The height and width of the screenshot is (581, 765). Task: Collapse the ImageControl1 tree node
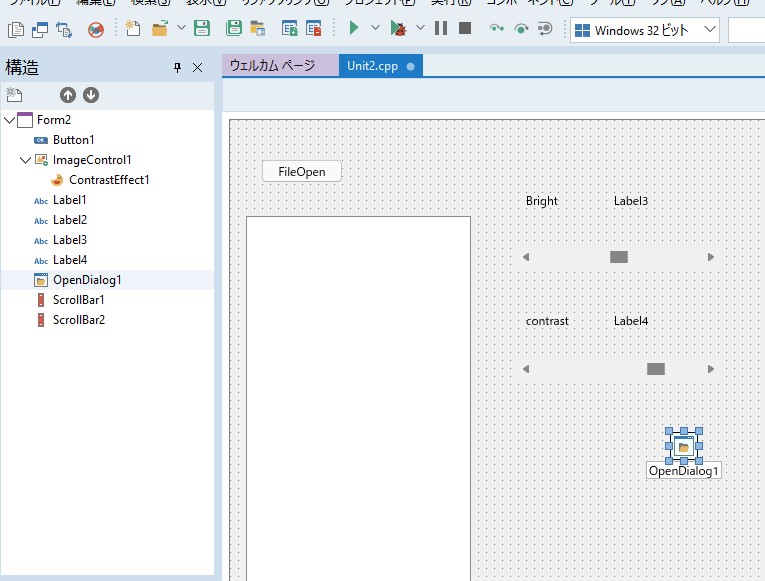pos(26,160)
